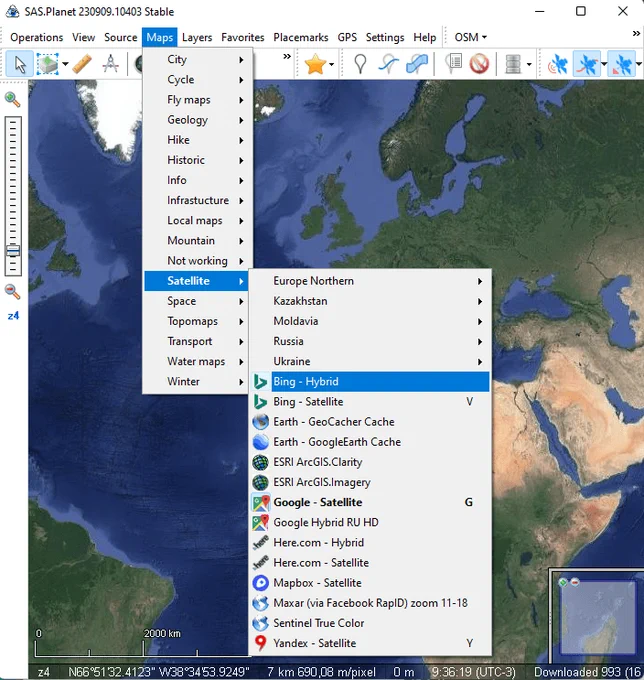Expand the Water maps submenu
This screenshot has height=680, width=644.
coord(197,362)
